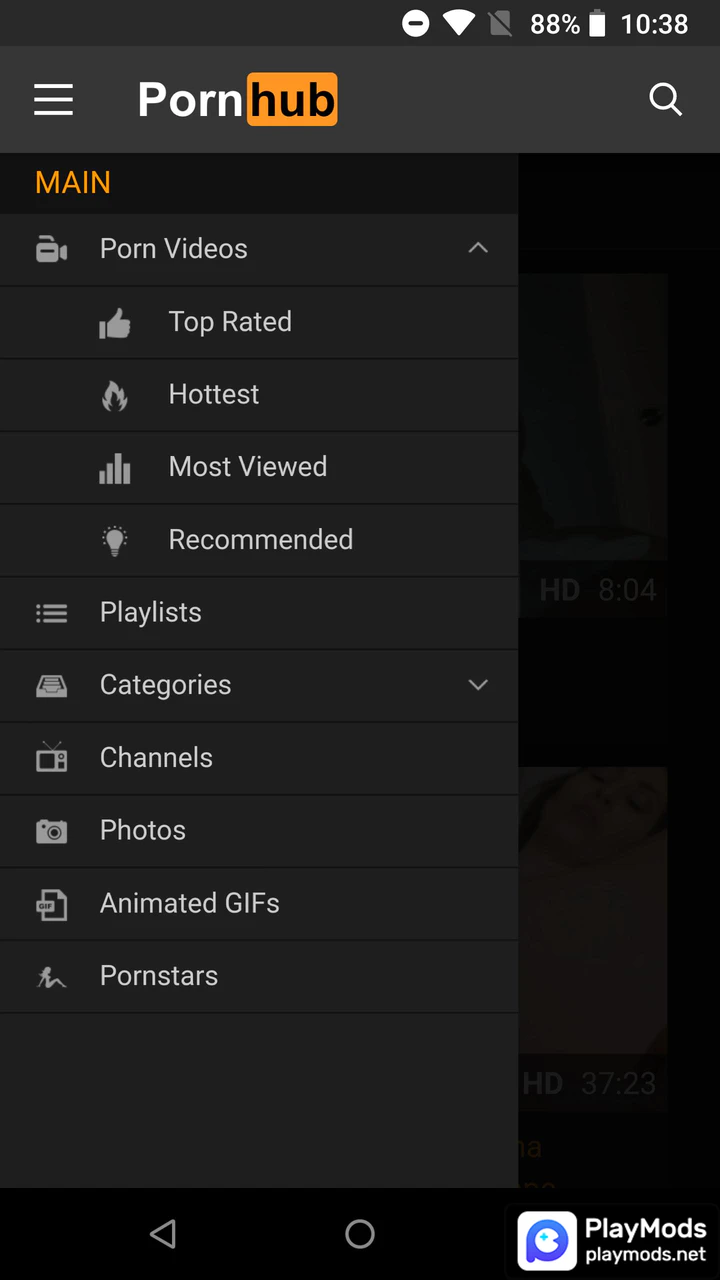This screenshot has height=1280, width=720.
Task: Open the Playlists menu entry
Action: (x=259, y=613)
